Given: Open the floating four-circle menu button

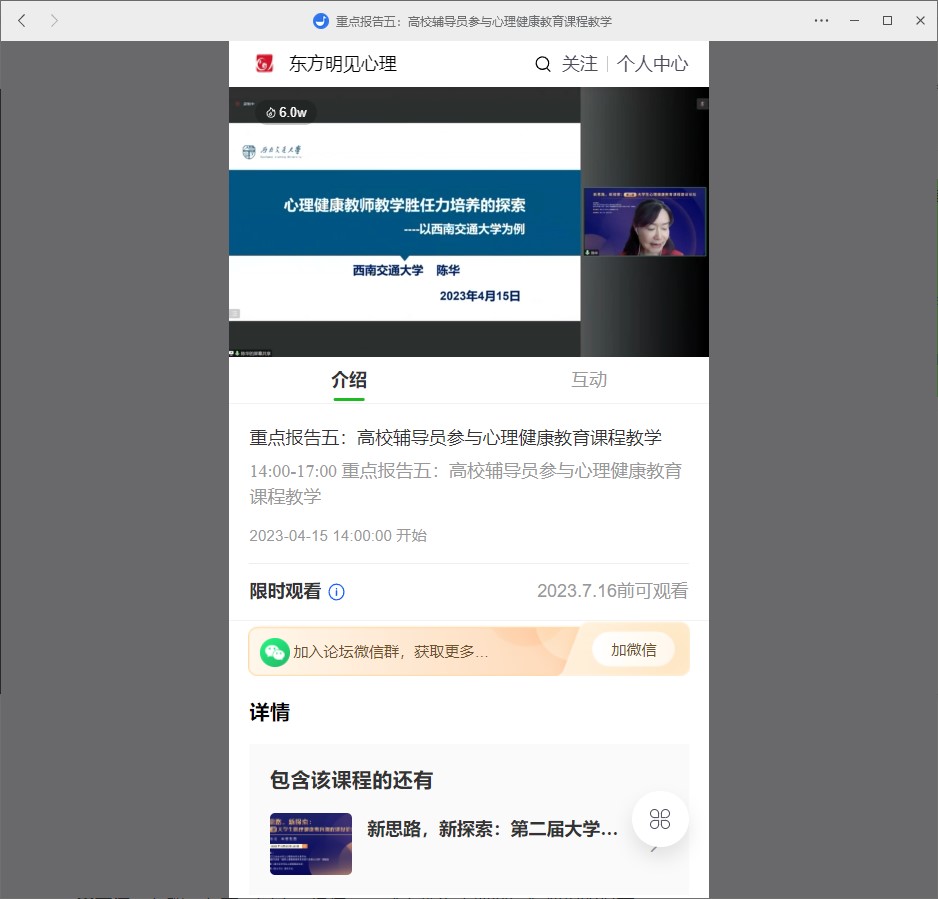Looking at the screenshot, I should pyautogui.click(x=660, y=819).
